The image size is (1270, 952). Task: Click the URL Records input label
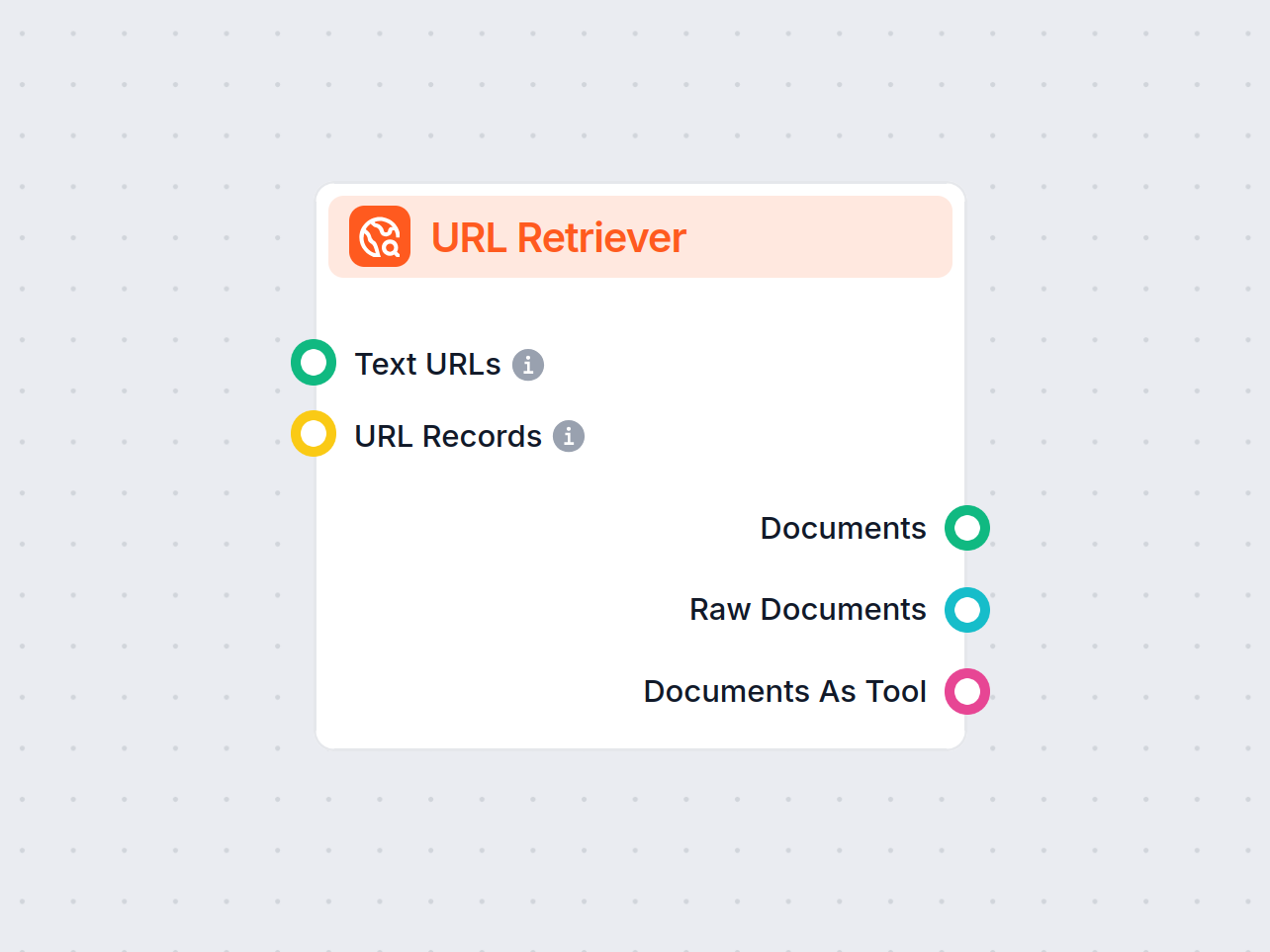coord(448,436)
